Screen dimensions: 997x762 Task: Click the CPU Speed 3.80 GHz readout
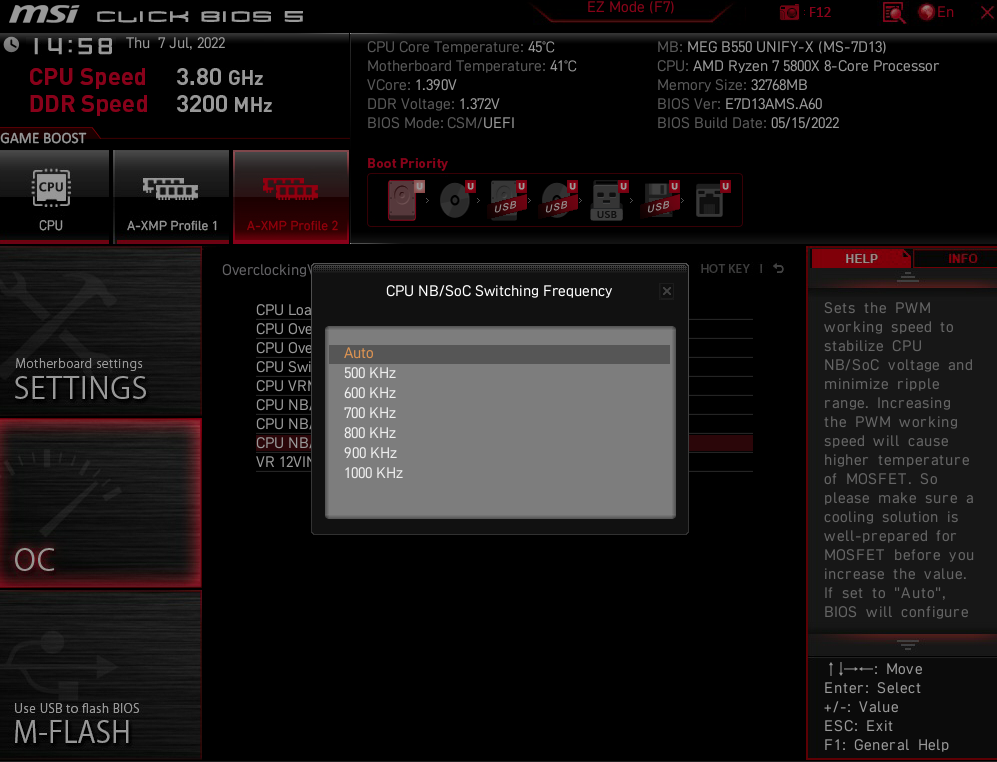coord(146,77)
